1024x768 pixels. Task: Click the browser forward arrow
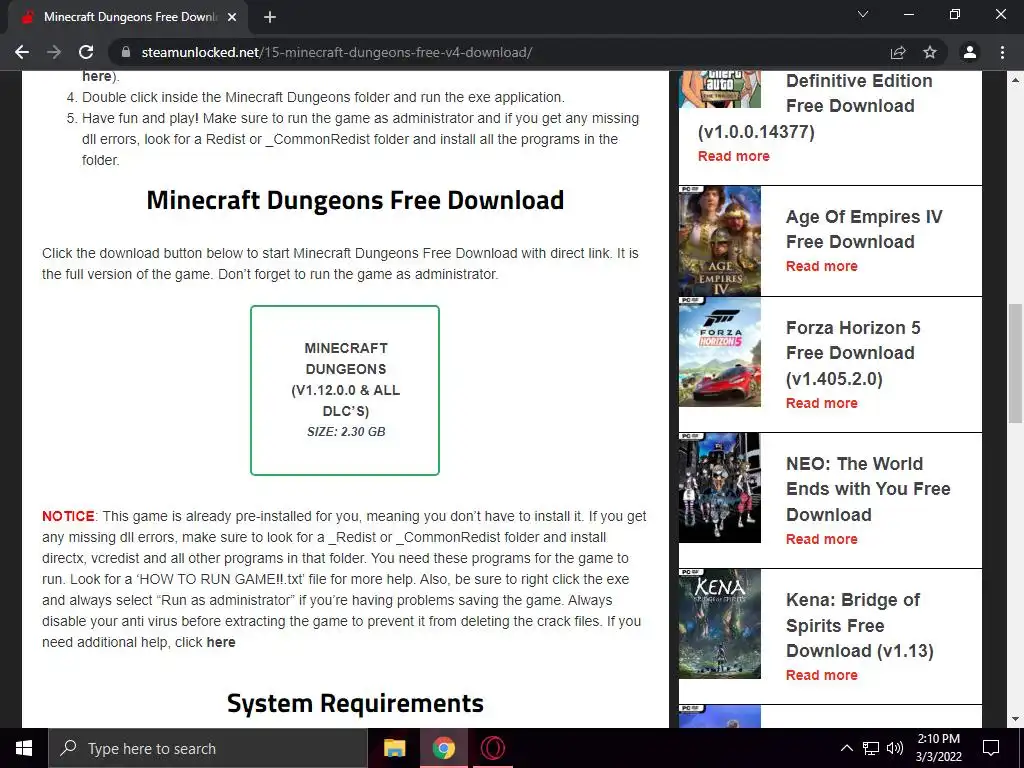54,52
